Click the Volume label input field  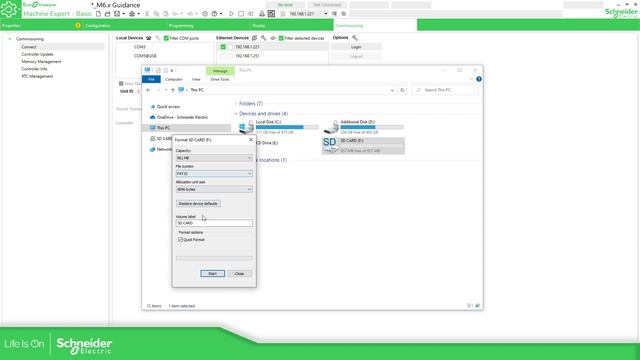coord(214,223)
